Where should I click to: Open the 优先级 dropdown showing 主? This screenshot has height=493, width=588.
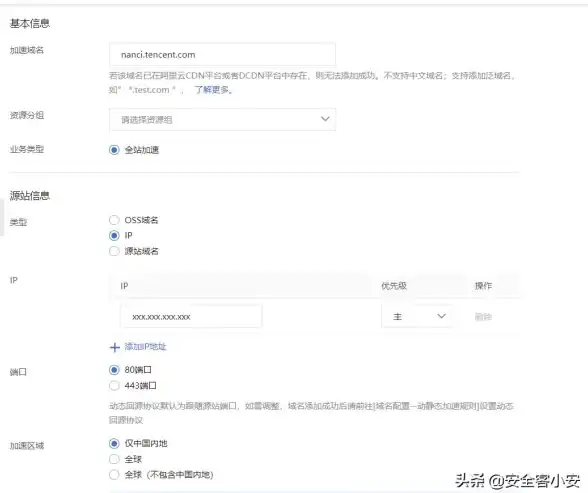click(x=417, y=316)
